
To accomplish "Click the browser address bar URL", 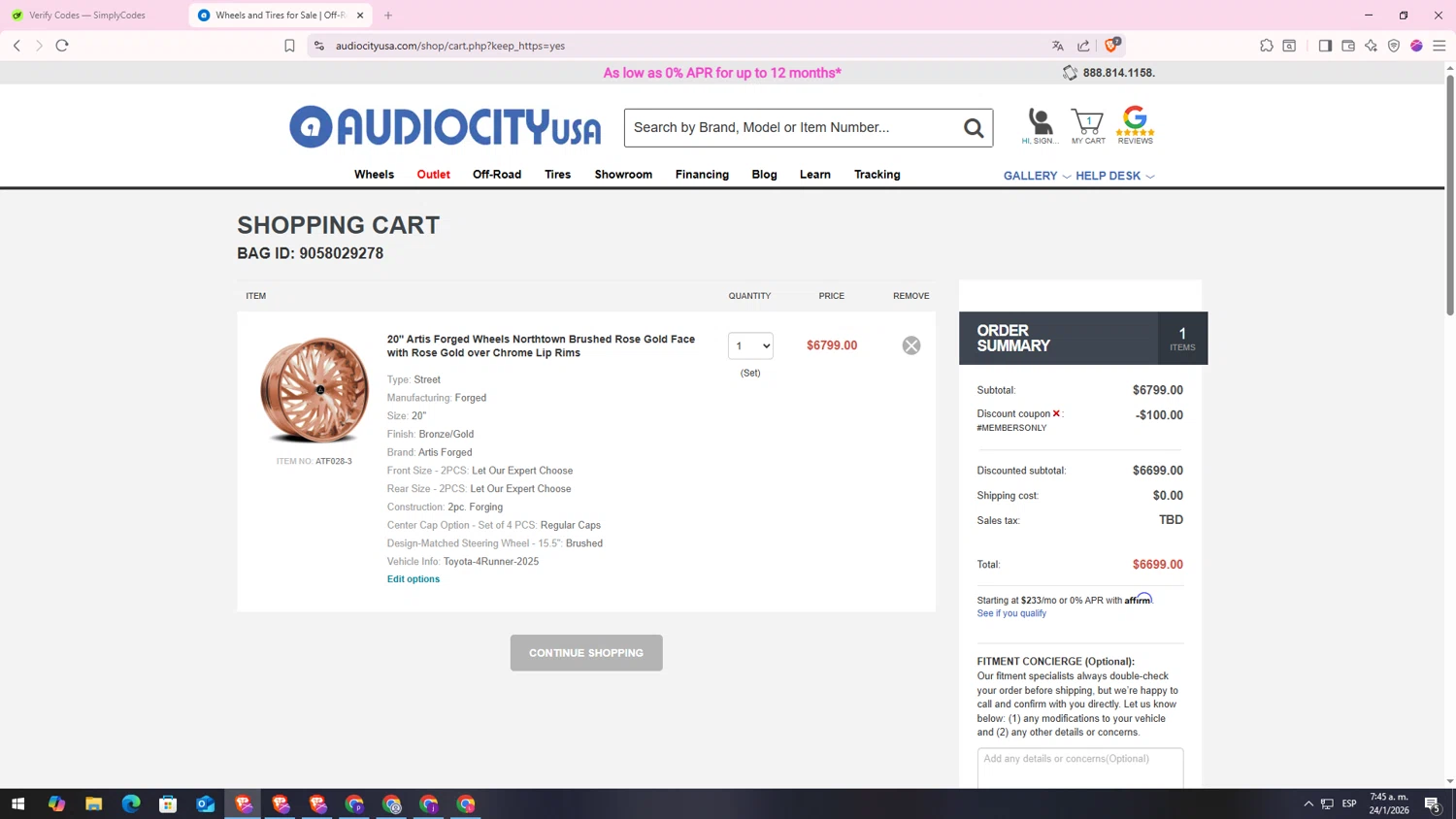I will pos(450,46).
